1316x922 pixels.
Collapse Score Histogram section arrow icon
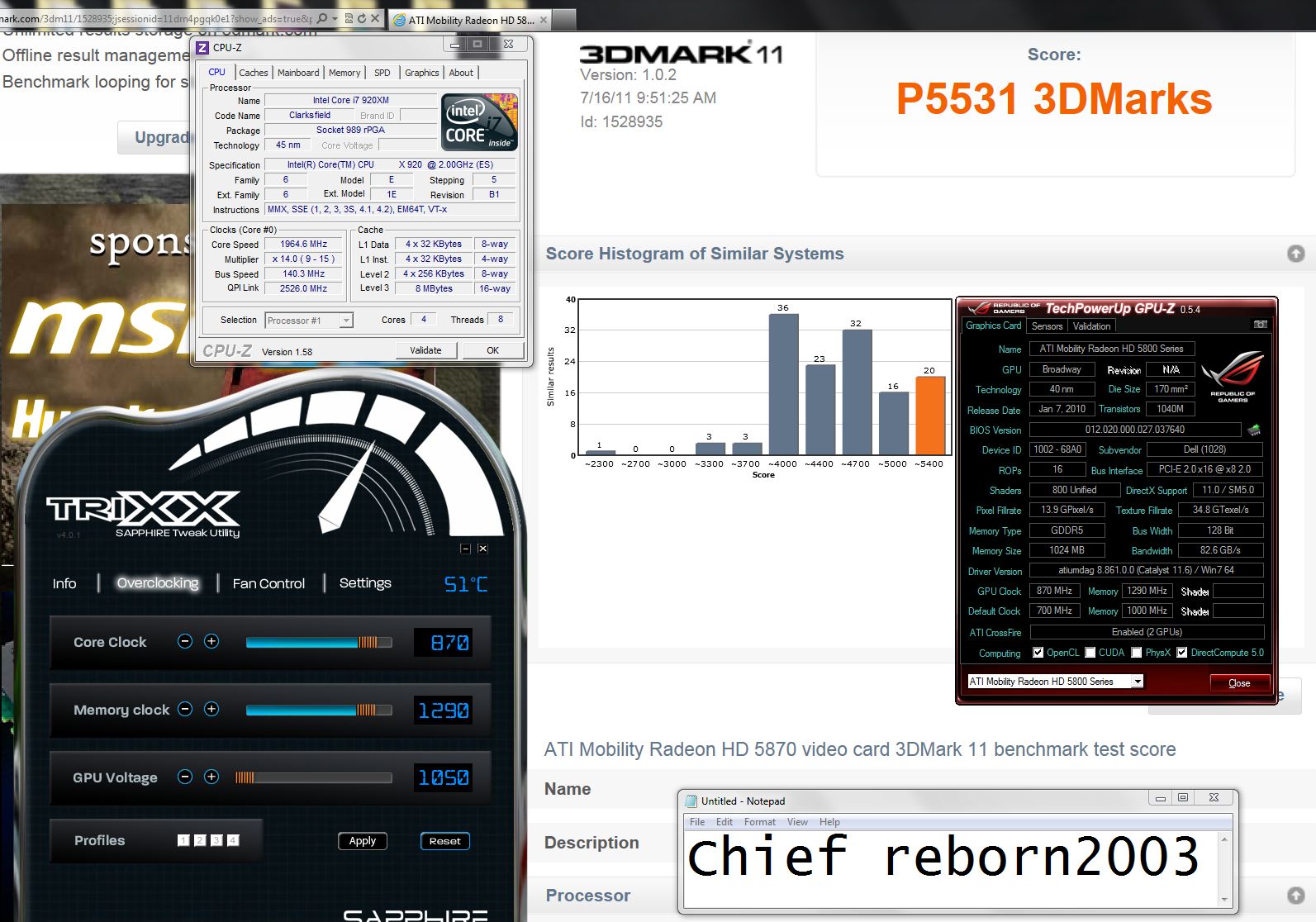pyautogui.click(x=1295, y=254)
